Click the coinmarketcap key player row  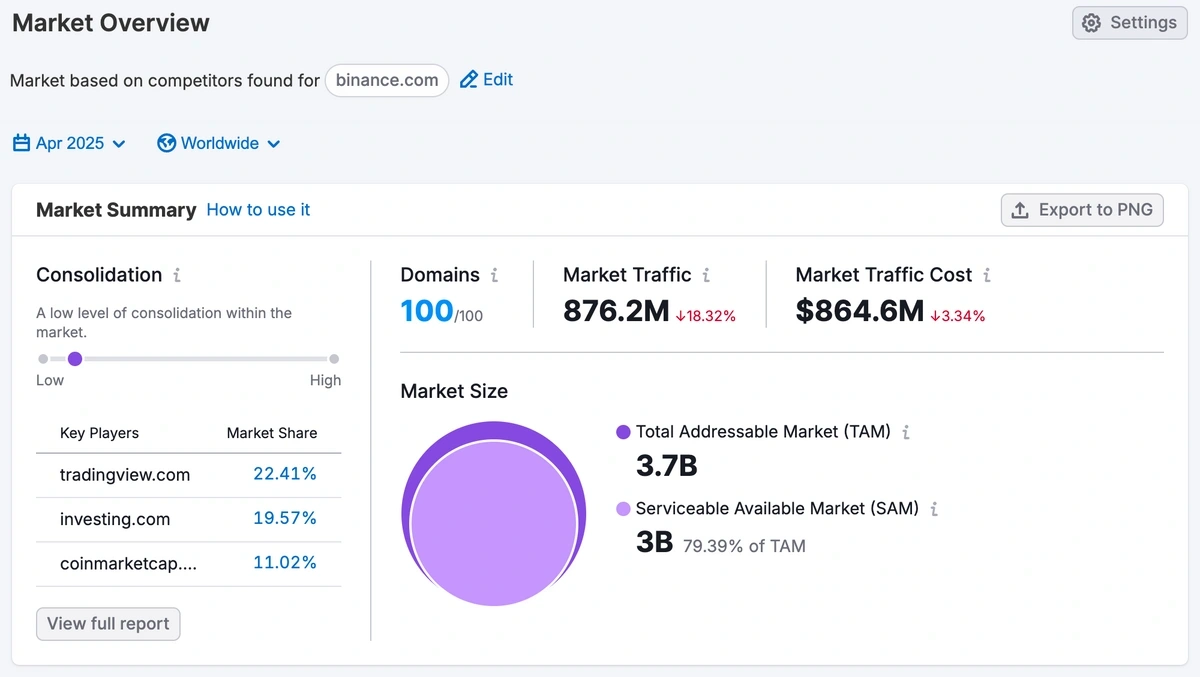(128, 564)
